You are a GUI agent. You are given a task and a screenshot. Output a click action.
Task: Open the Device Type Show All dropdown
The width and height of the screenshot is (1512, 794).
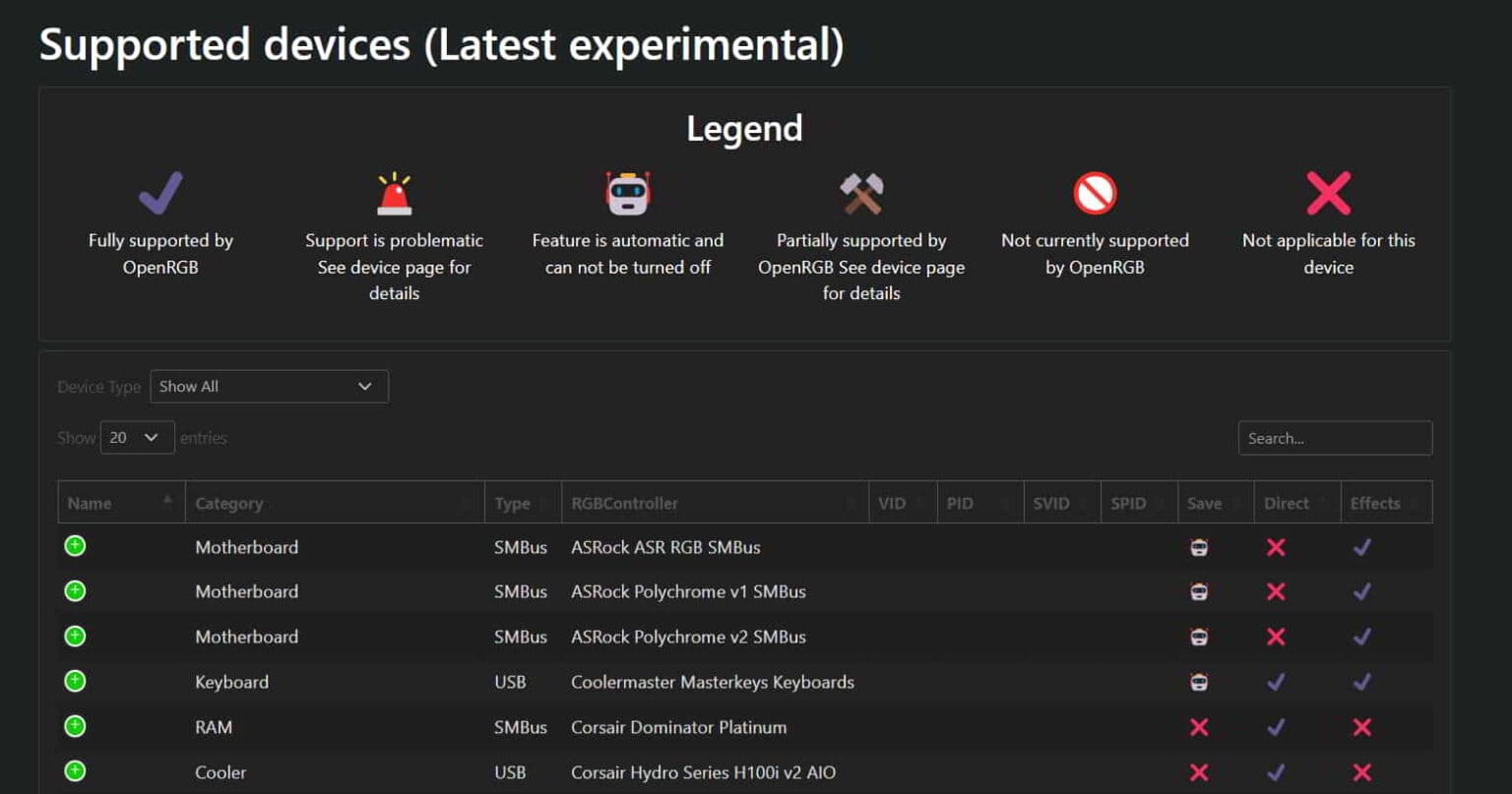coord(269,387)
